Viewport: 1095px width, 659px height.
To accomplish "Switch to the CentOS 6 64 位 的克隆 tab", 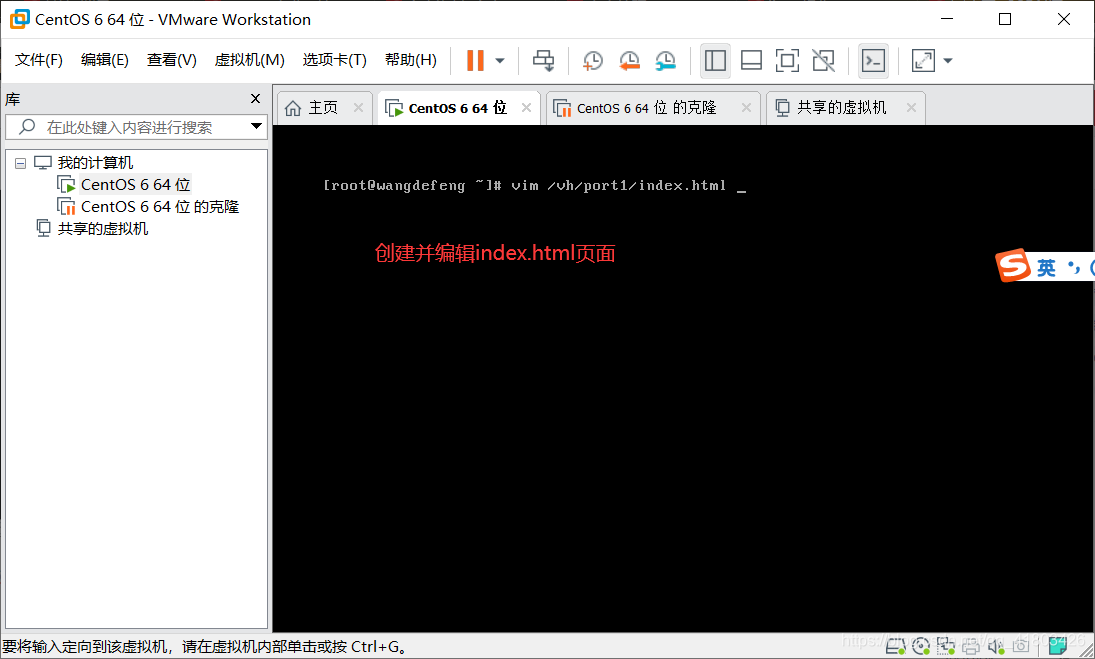I will 646,107.
